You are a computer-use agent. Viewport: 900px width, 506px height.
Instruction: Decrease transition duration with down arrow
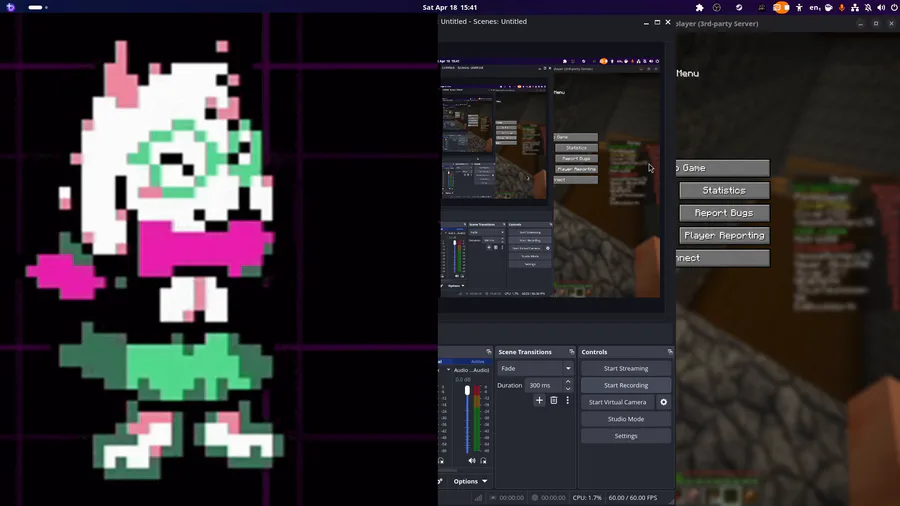[x=568, y=389]
